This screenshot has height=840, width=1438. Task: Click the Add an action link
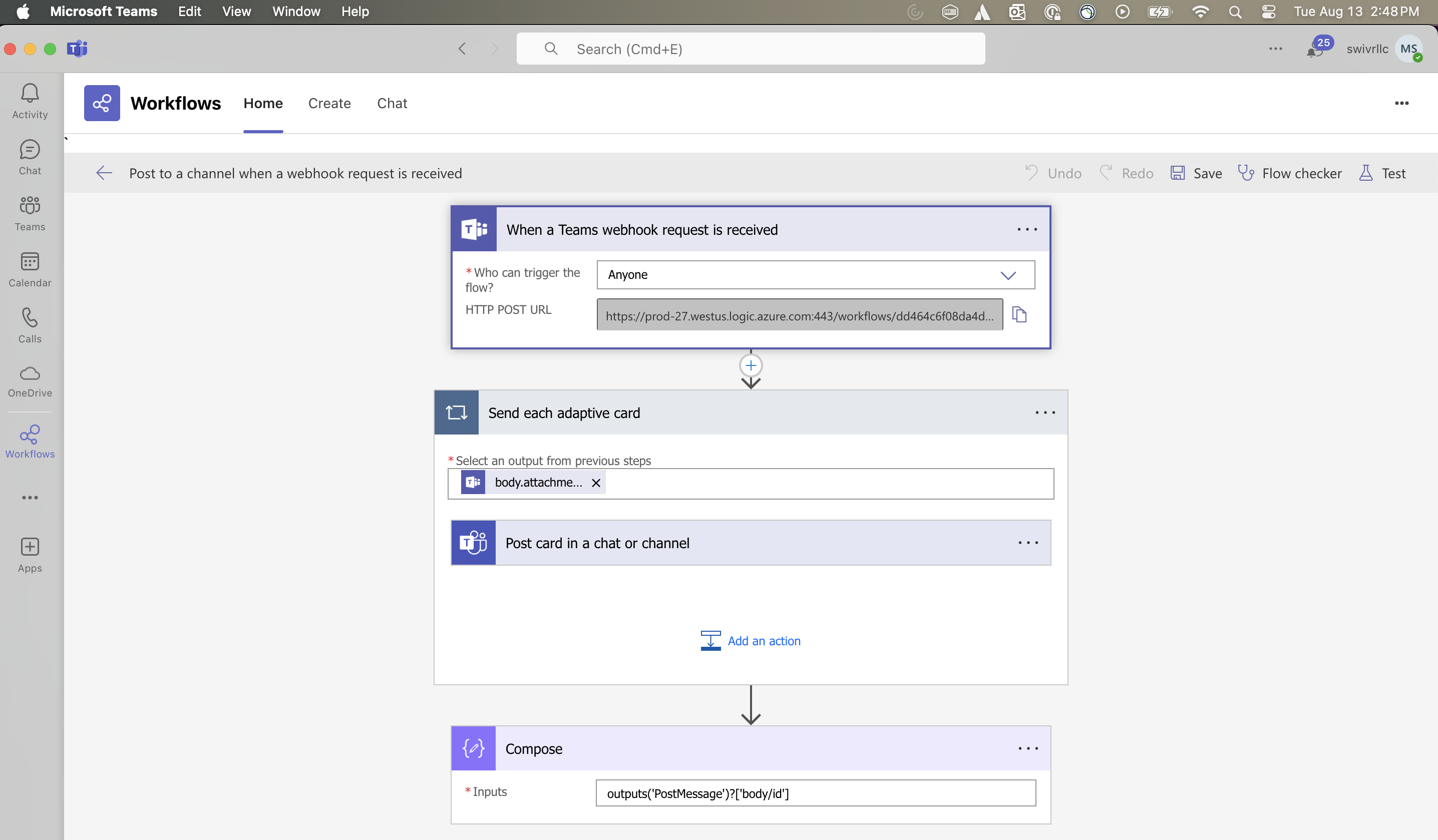(x=751, y=641)
